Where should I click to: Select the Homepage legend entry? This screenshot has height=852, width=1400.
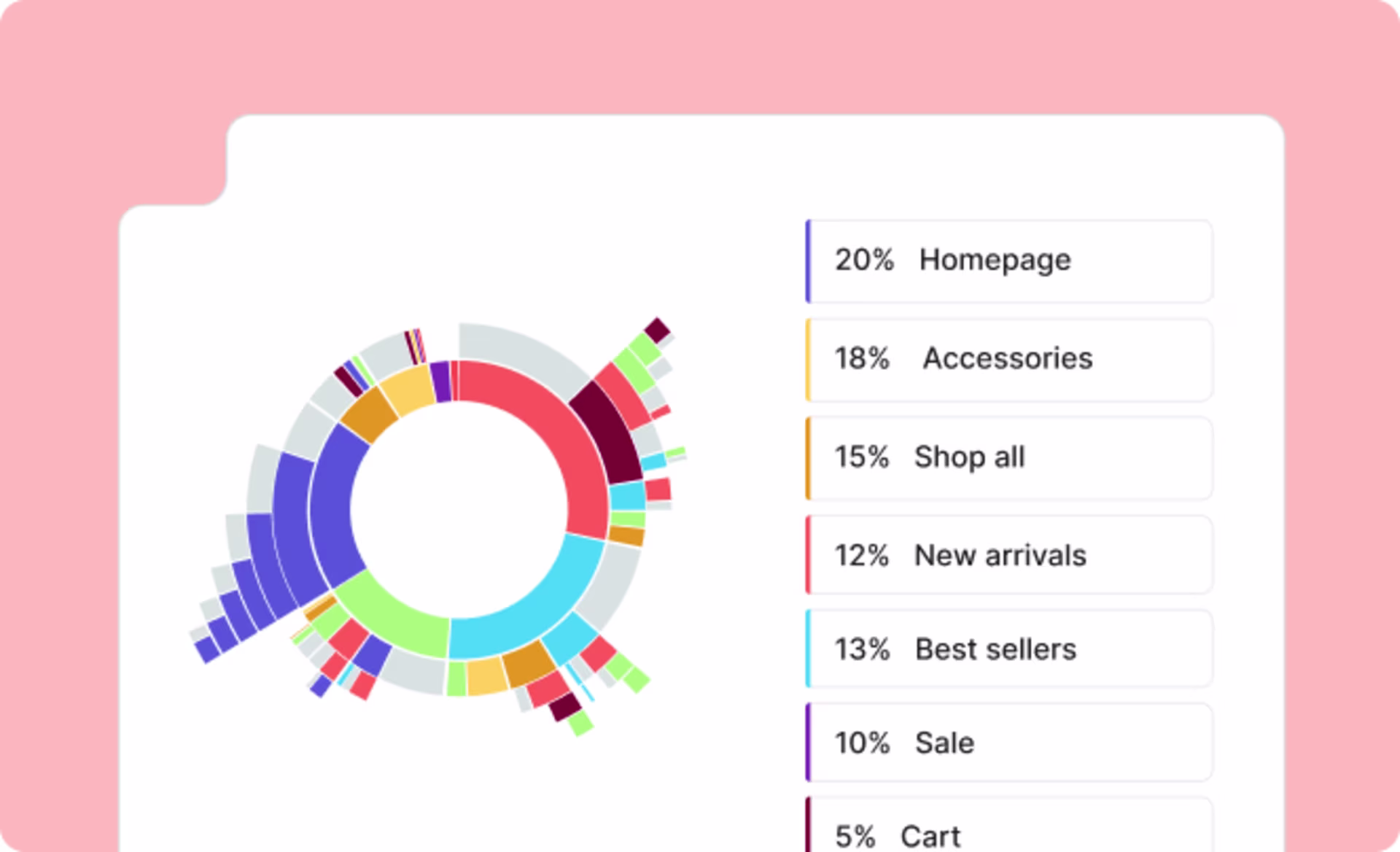click(1010, 260)
